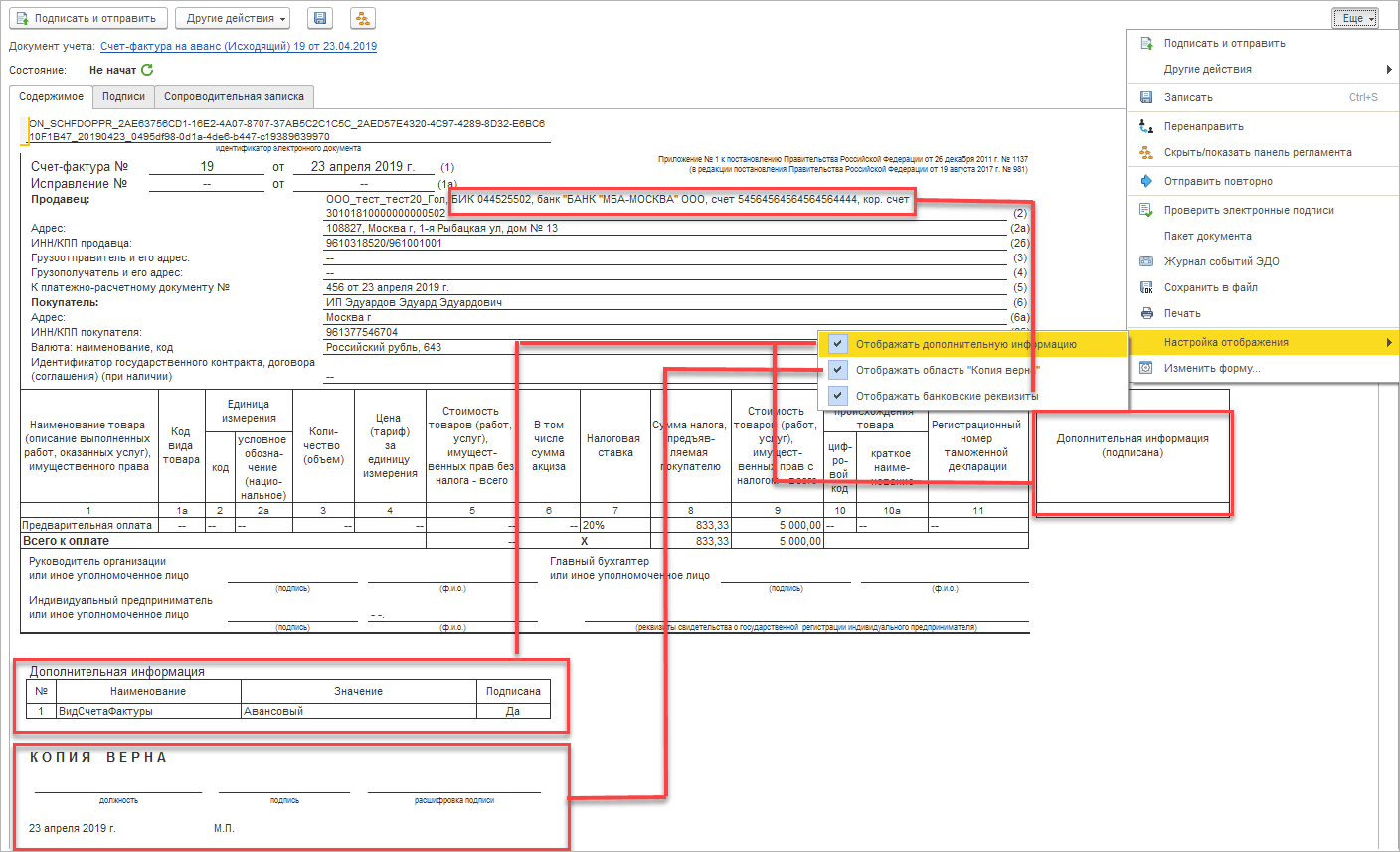The height and width of the screenshot is (852, 1400).
Task: Expand the Еще menu button
Action: 1355,18
